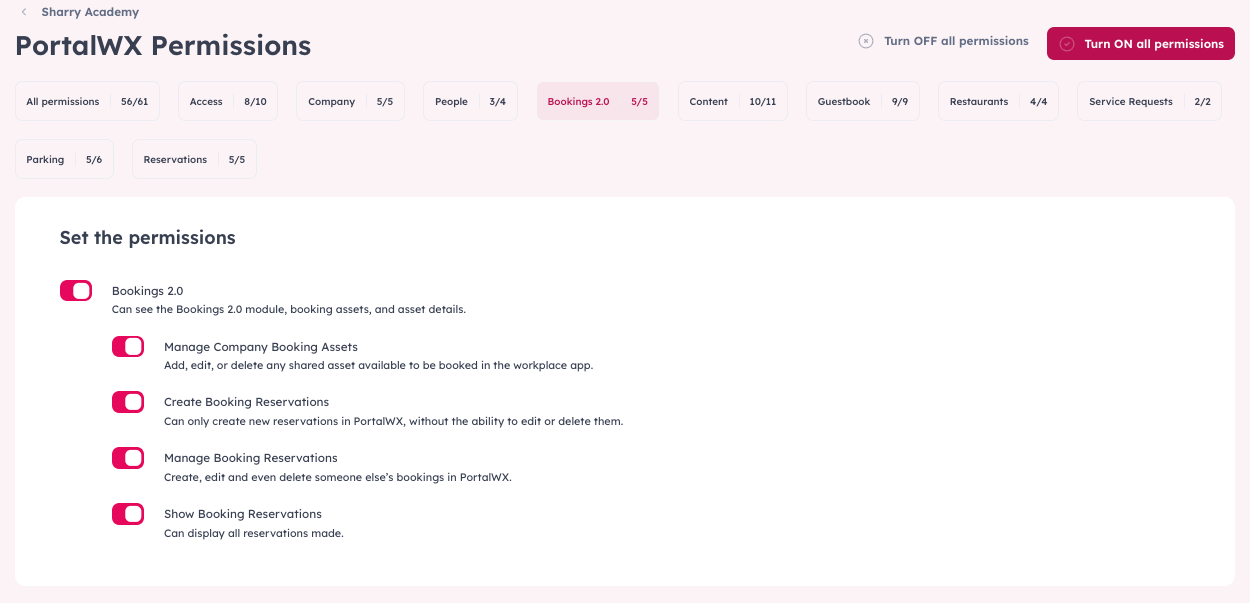Click description starting 'Add, edit, or delete any shared asset'
Screen dimensions: 1250x603
click(379, 366)
